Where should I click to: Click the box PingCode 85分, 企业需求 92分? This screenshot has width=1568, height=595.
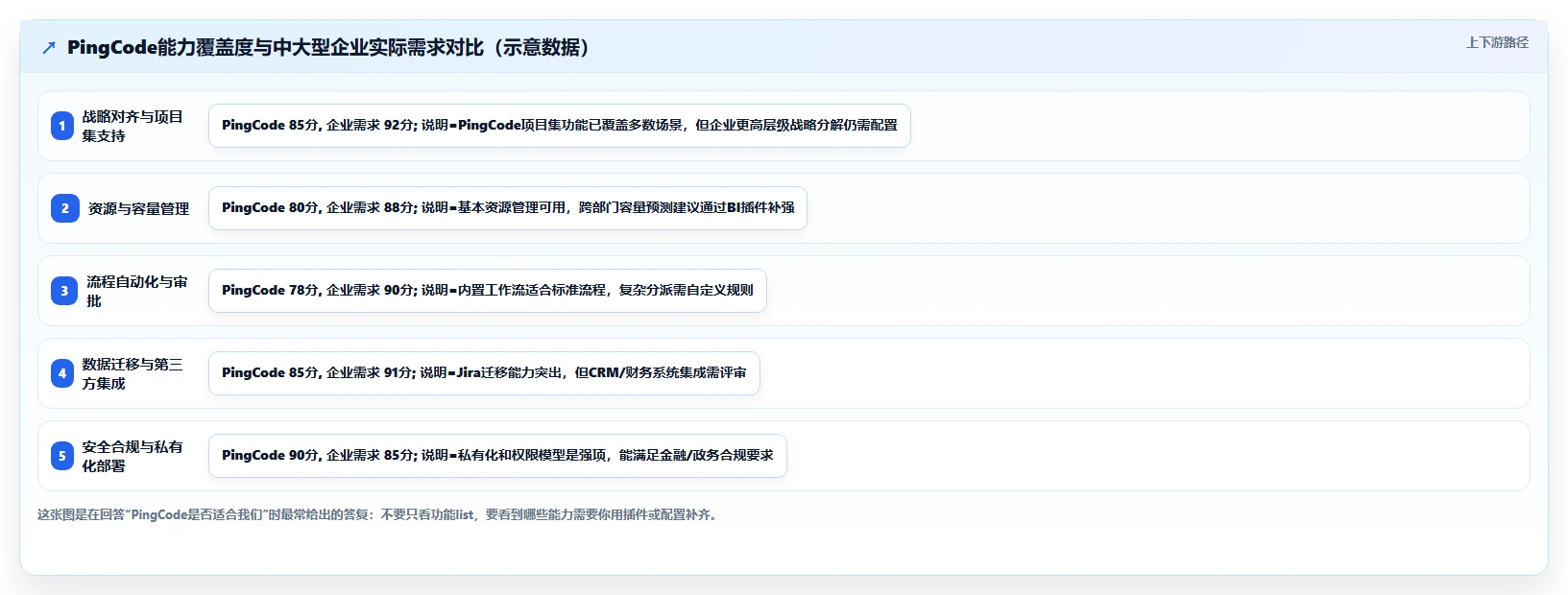[x=560, y=126]
